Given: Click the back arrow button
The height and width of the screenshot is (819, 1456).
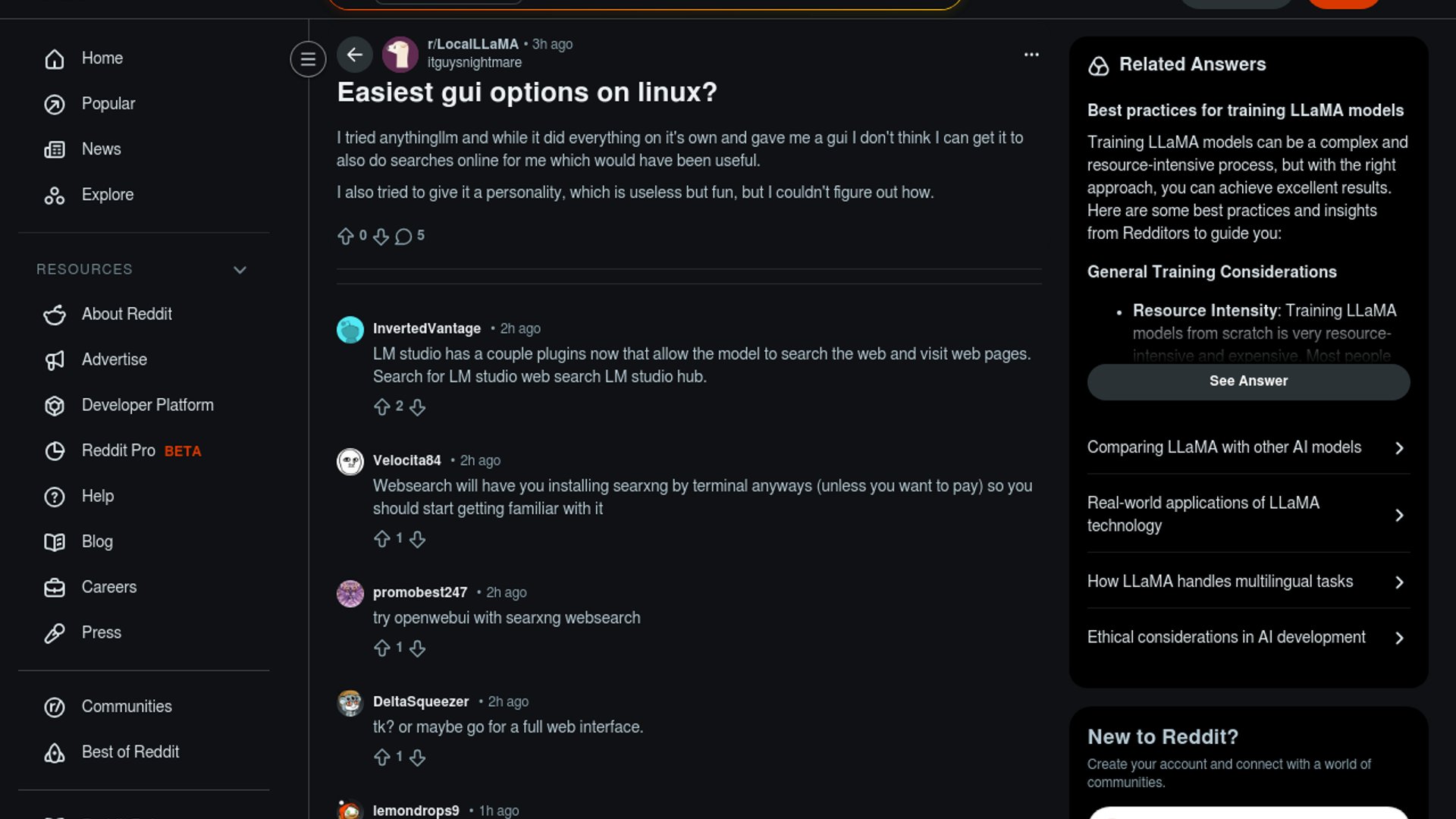Looking at the screenshot, I should pos(354,55).
